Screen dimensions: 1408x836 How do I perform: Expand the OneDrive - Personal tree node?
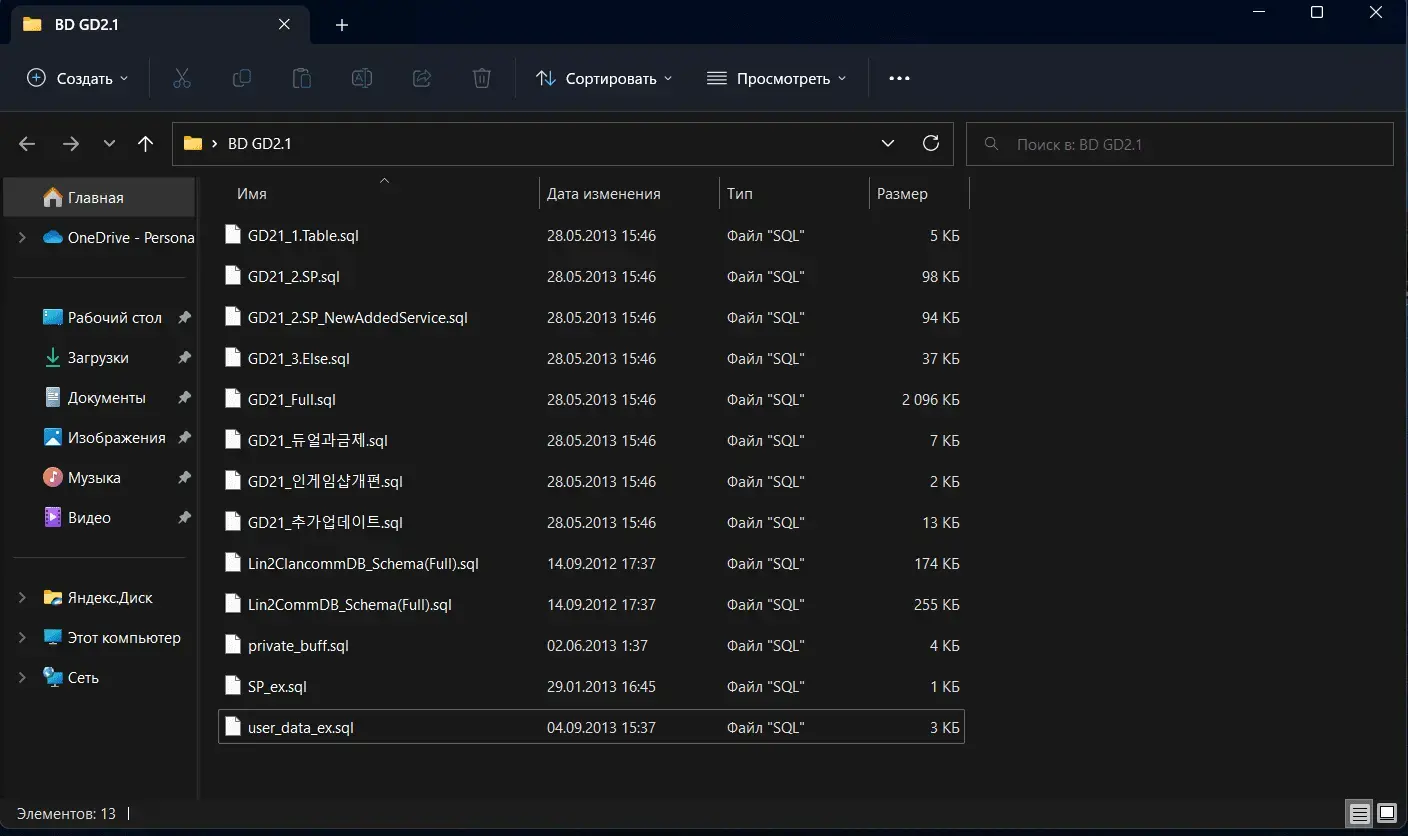22,237
